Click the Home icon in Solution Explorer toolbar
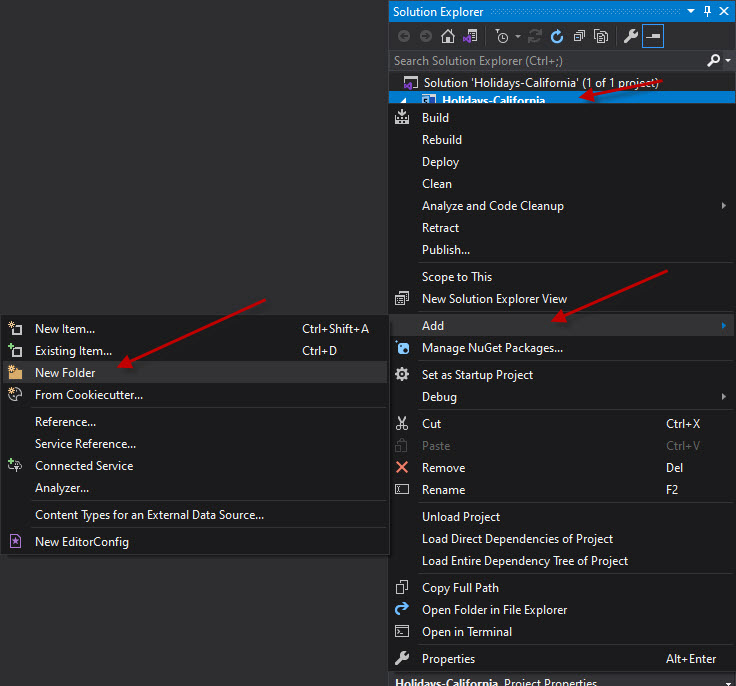 click(447, 36)
